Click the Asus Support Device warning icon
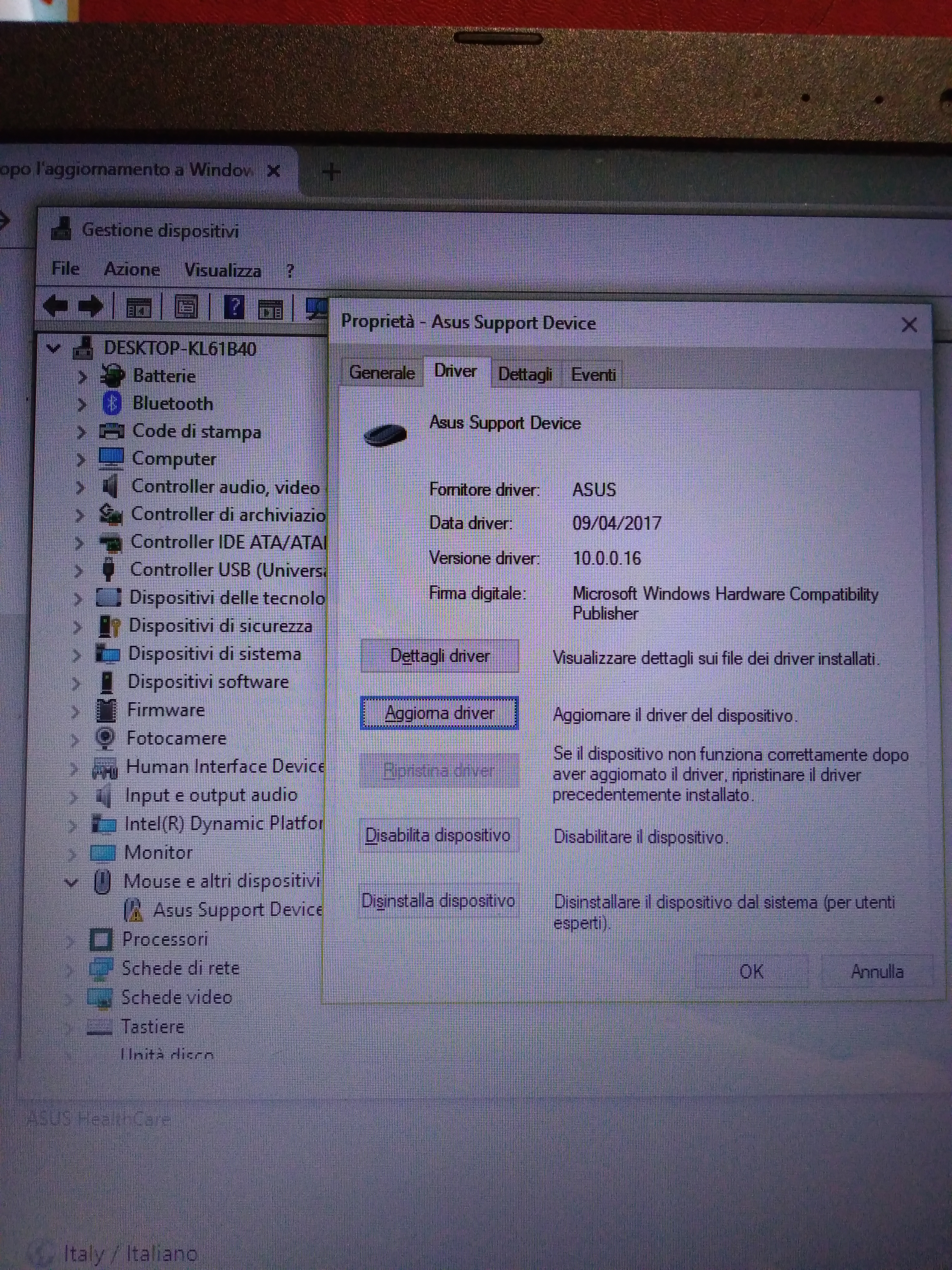 pos(133,909)
